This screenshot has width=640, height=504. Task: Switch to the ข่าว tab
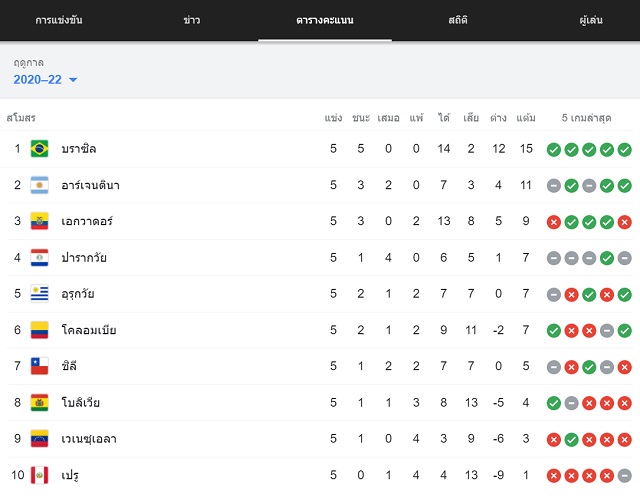[192, 20]
